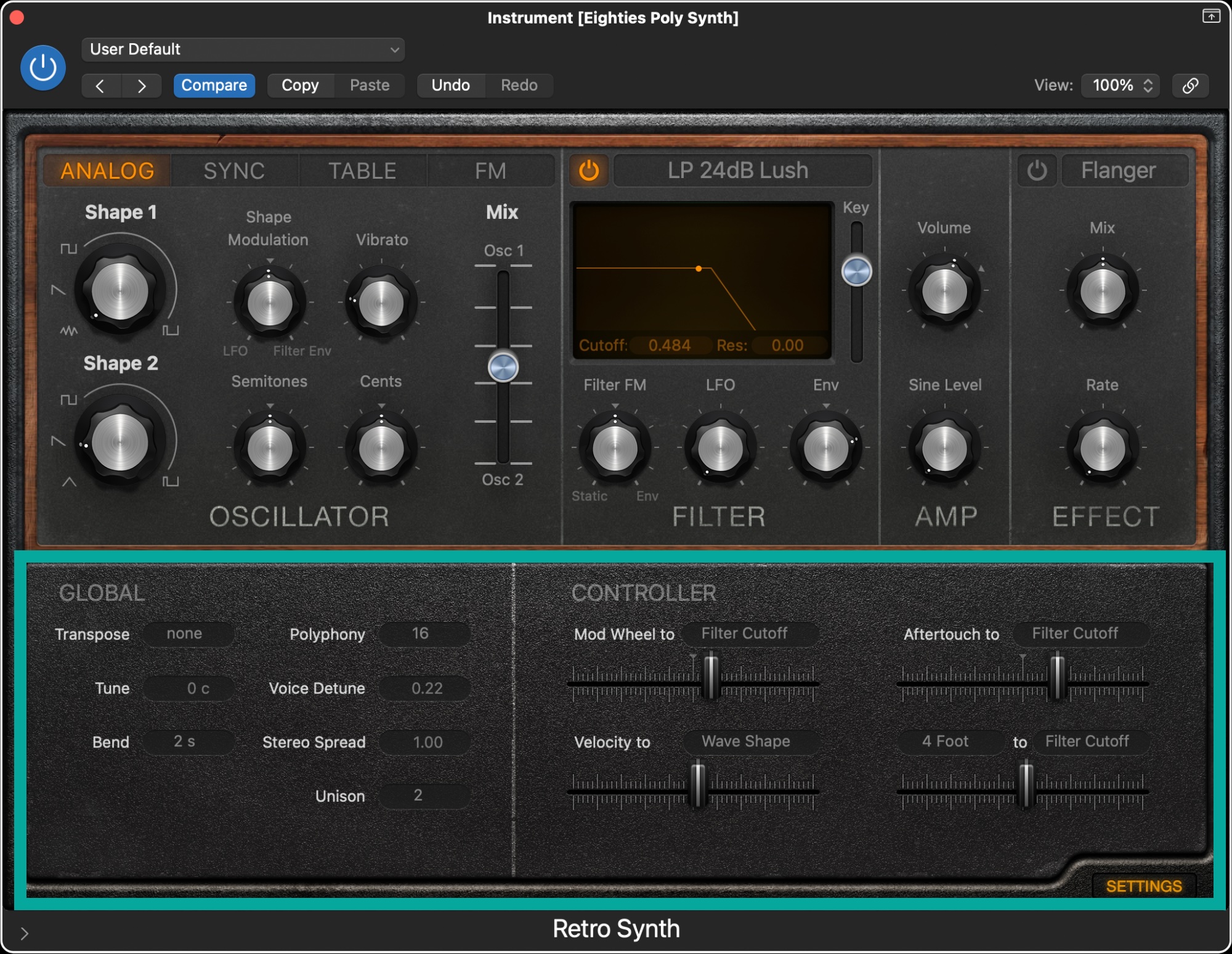
Task: Open the Velocity to Wave Shape menu
Action: [750, 741]
